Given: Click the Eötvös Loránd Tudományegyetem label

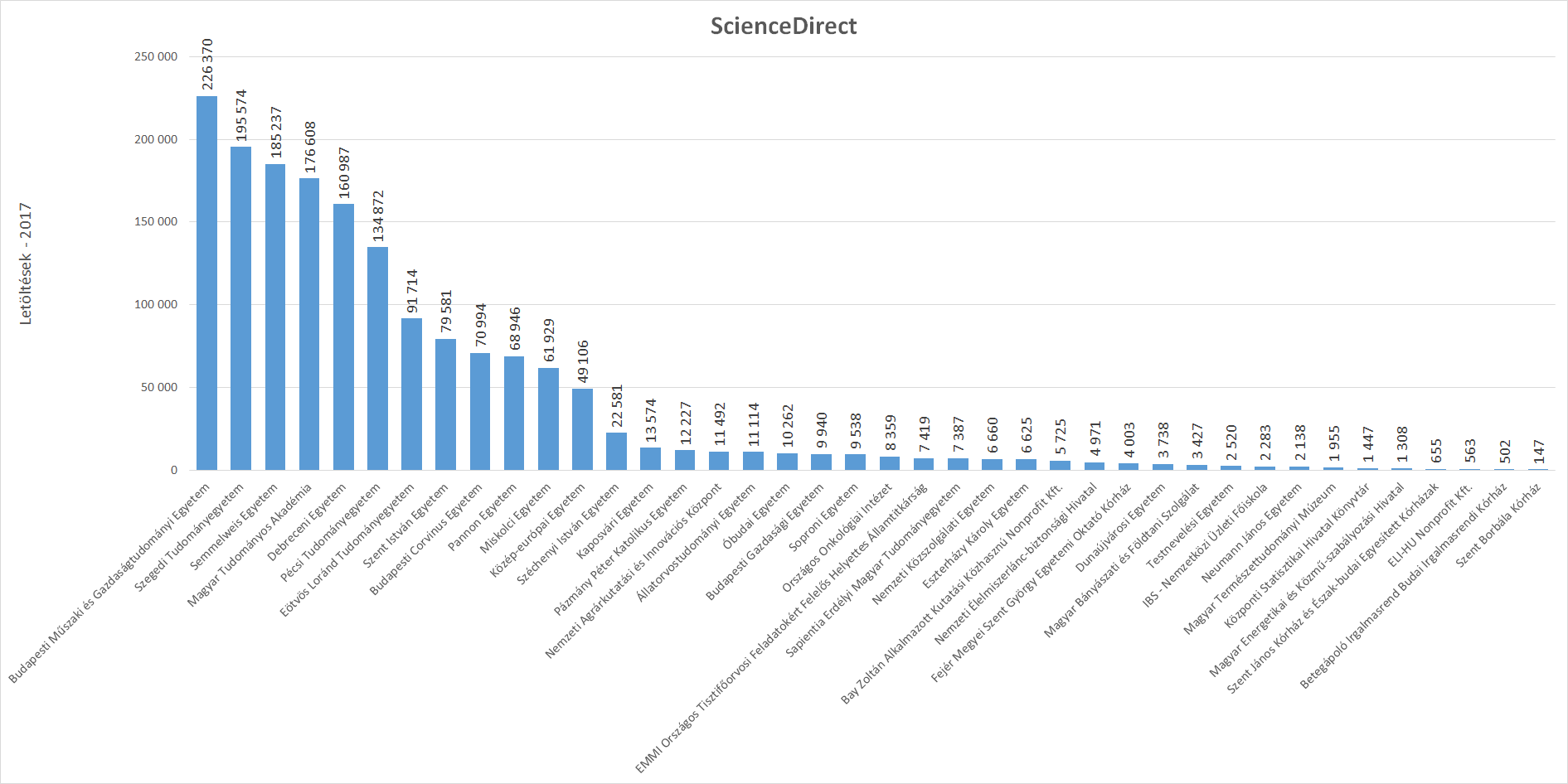Looking at the screenshot, I should tap(348, 549).
